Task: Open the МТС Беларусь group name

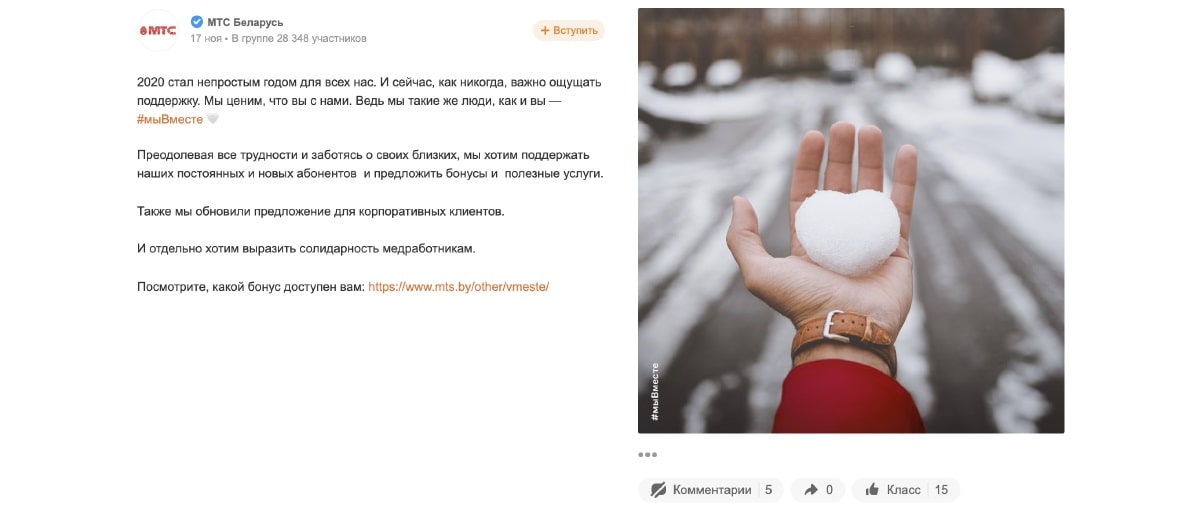Action: click(x=245, y=22)
